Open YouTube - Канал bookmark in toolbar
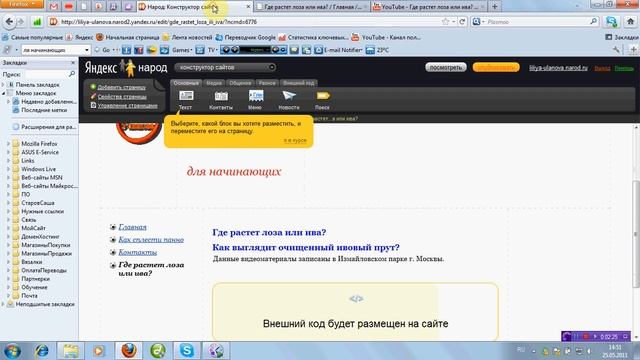The width and height of the screenshot is (640, 360). point(386,37)
